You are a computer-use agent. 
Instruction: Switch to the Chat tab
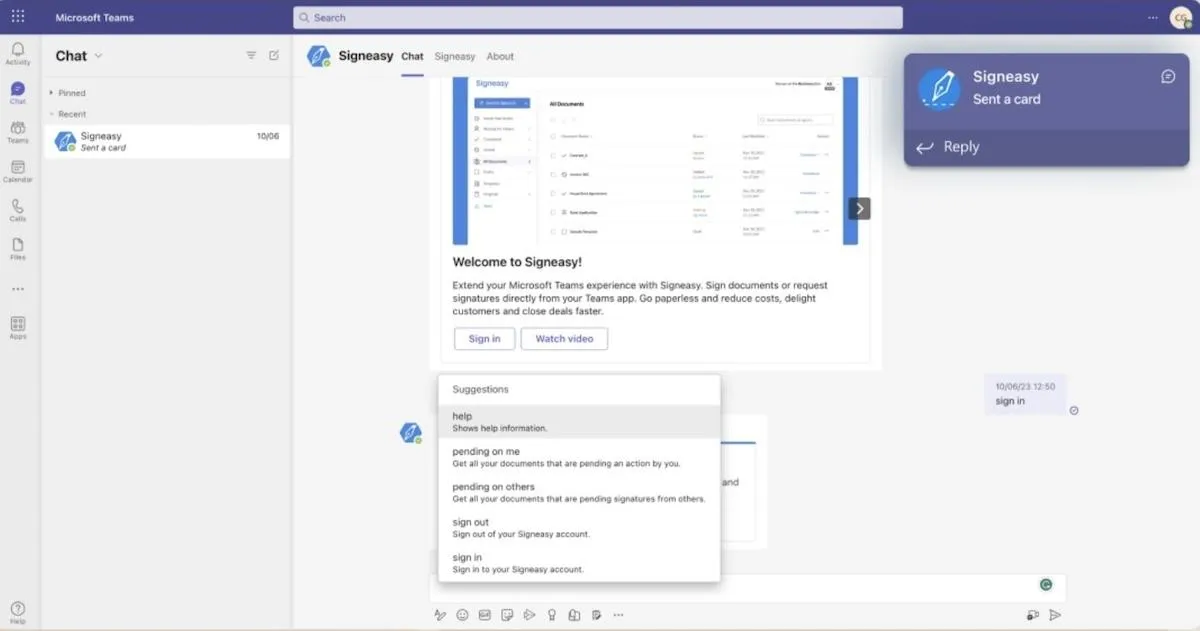click(412, 57)
